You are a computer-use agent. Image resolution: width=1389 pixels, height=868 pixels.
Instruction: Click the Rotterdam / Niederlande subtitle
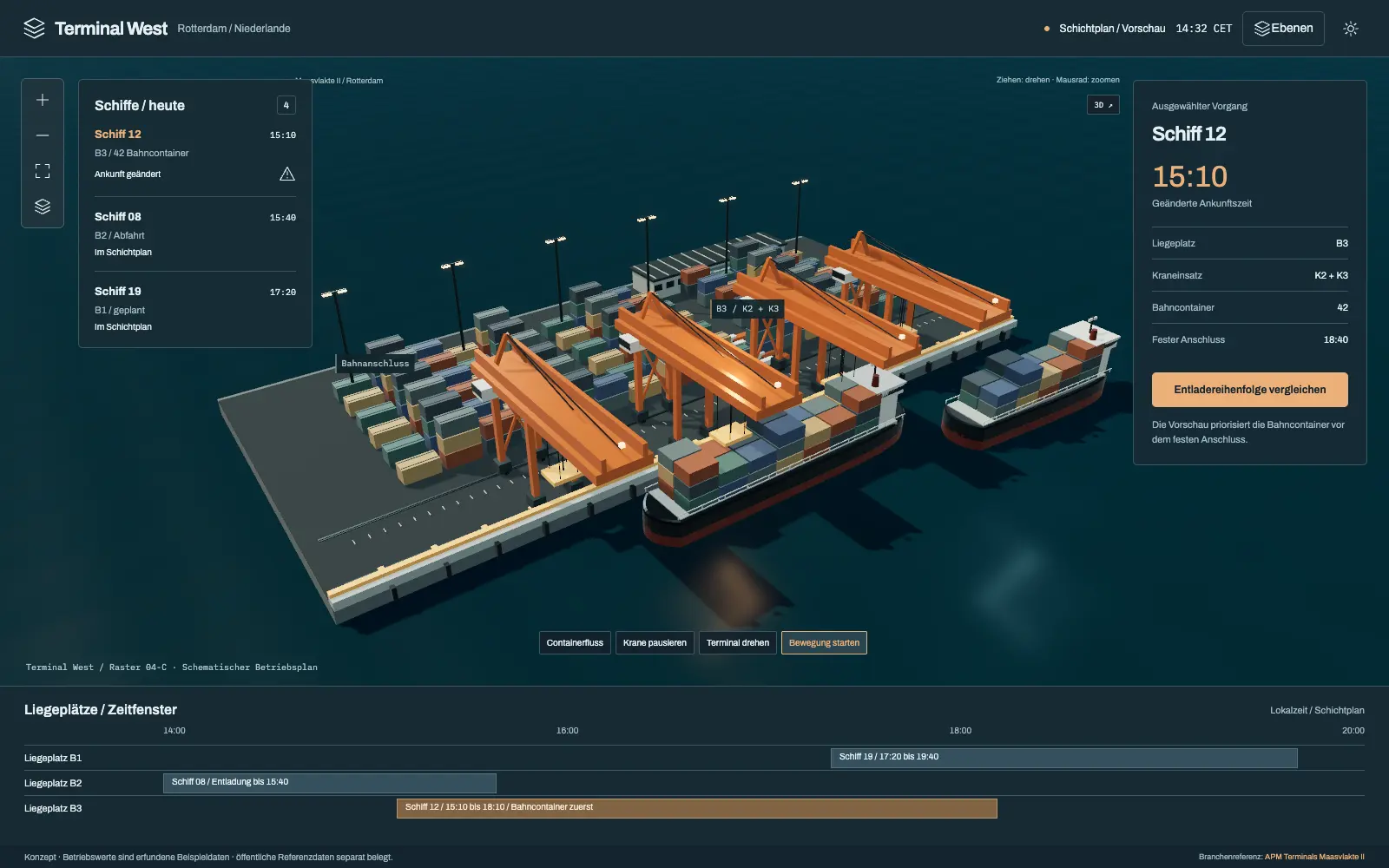(x=234, y=29)
